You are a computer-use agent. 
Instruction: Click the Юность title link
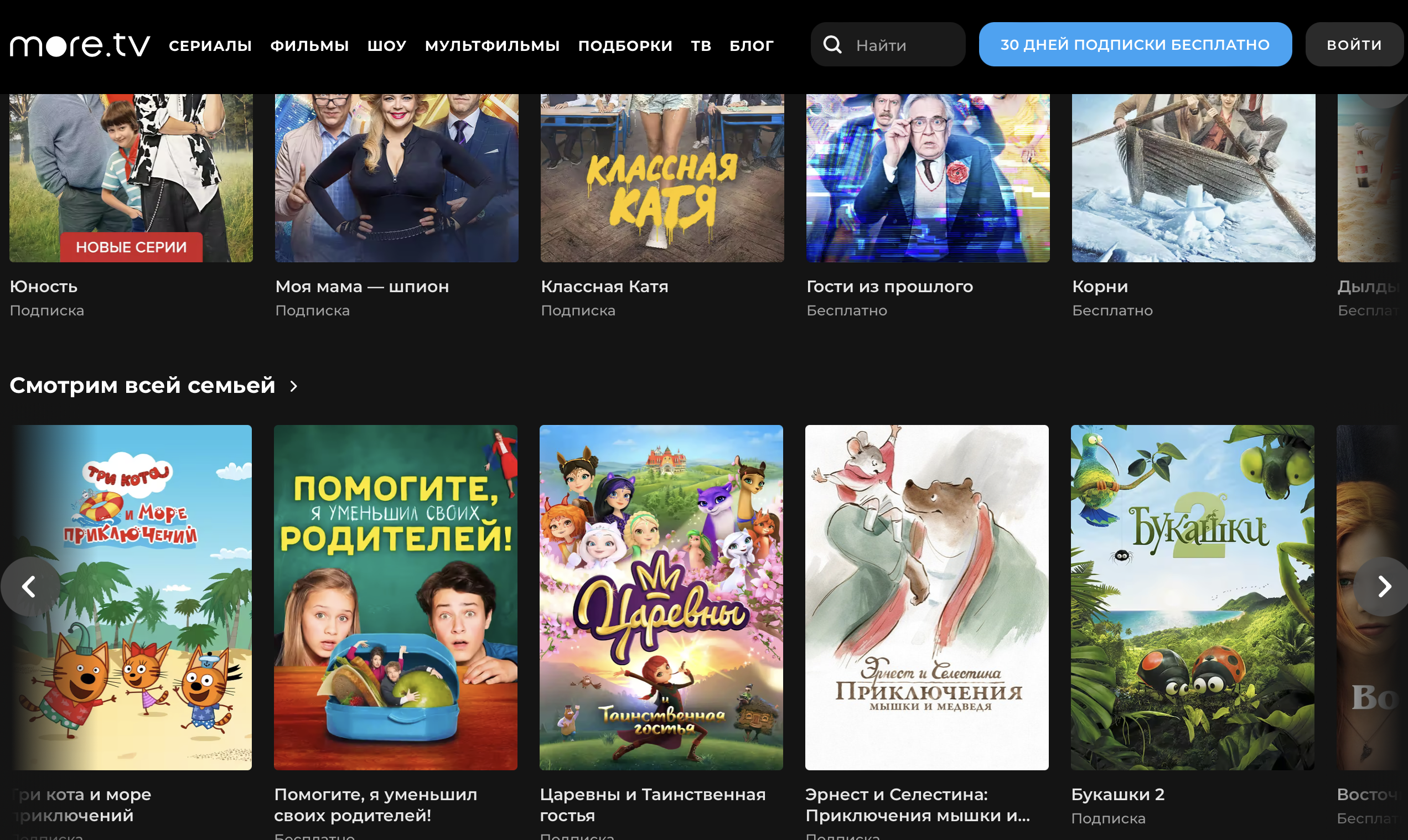tap(44, 287)
